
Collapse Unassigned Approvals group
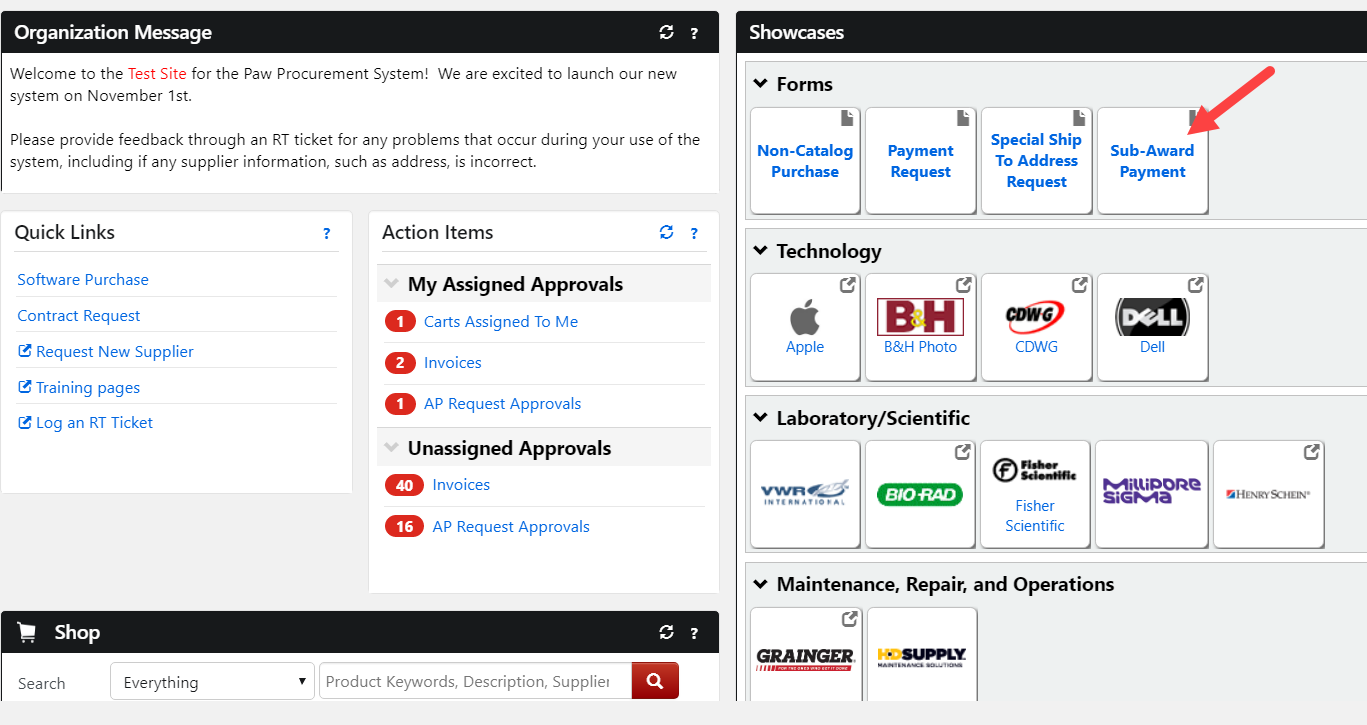point(391,448)
